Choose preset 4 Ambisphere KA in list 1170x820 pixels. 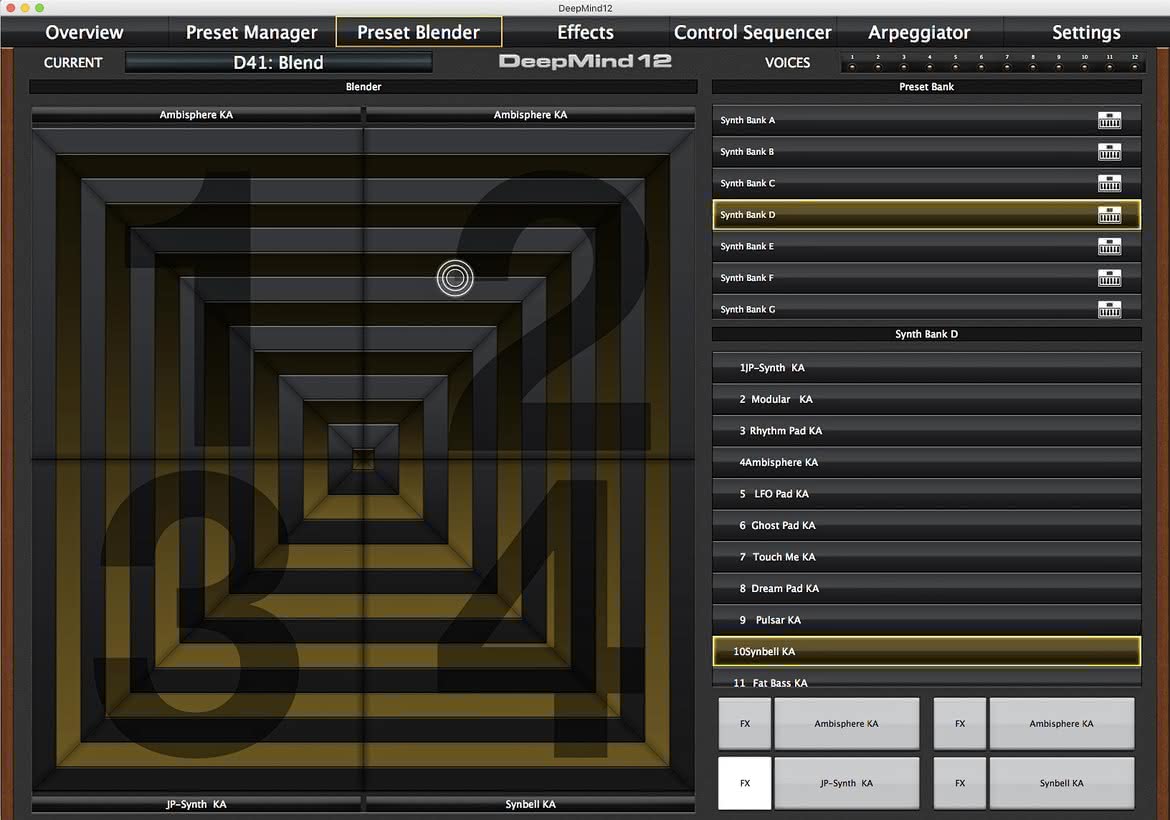pyautogui.click(x=927, y=463)
